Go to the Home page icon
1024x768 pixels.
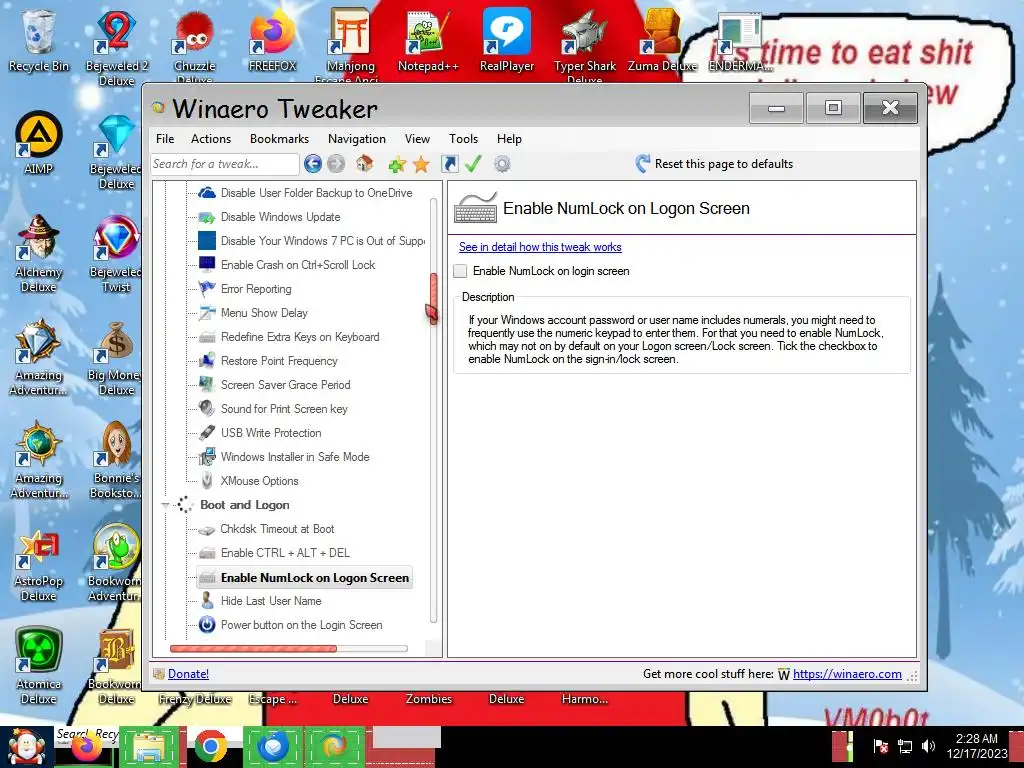point(364,163)
